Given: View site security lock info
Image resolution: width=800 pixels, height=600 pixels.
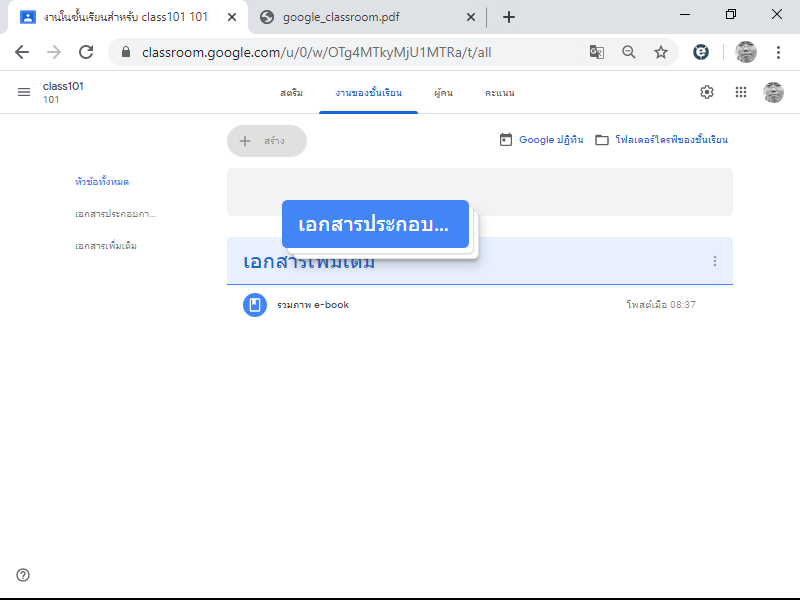Looking at the screenshot, I should click(126, 52).
